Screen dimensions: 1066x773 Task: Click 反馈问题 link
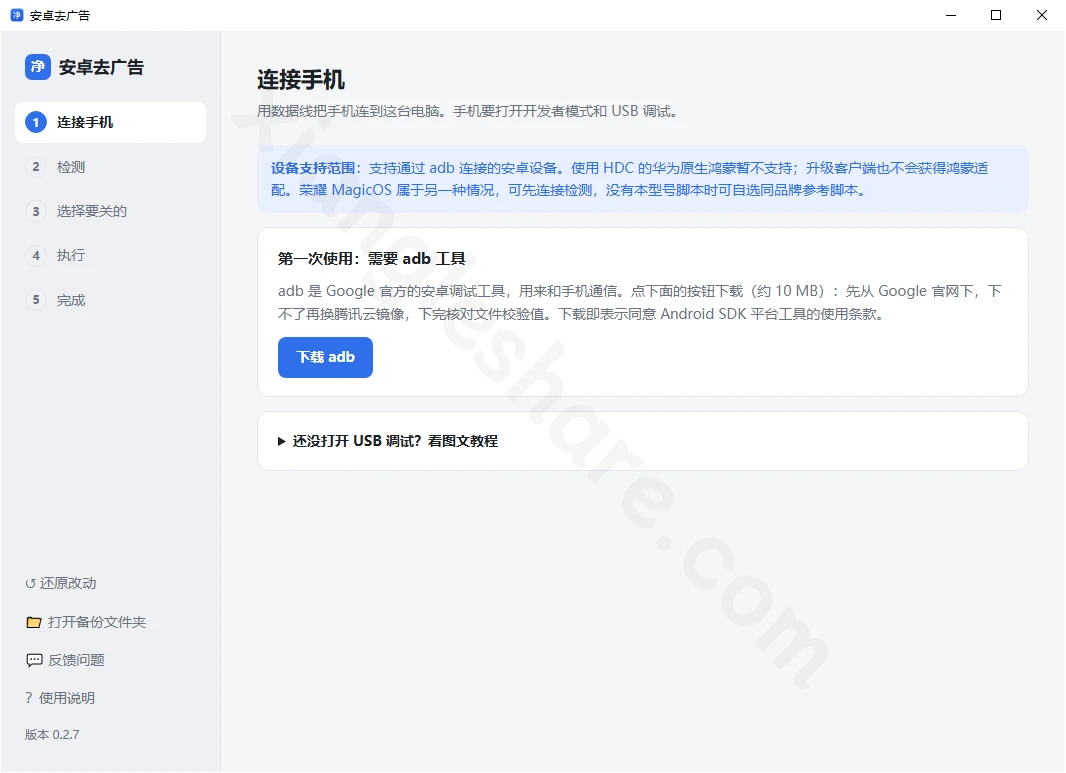65,660
